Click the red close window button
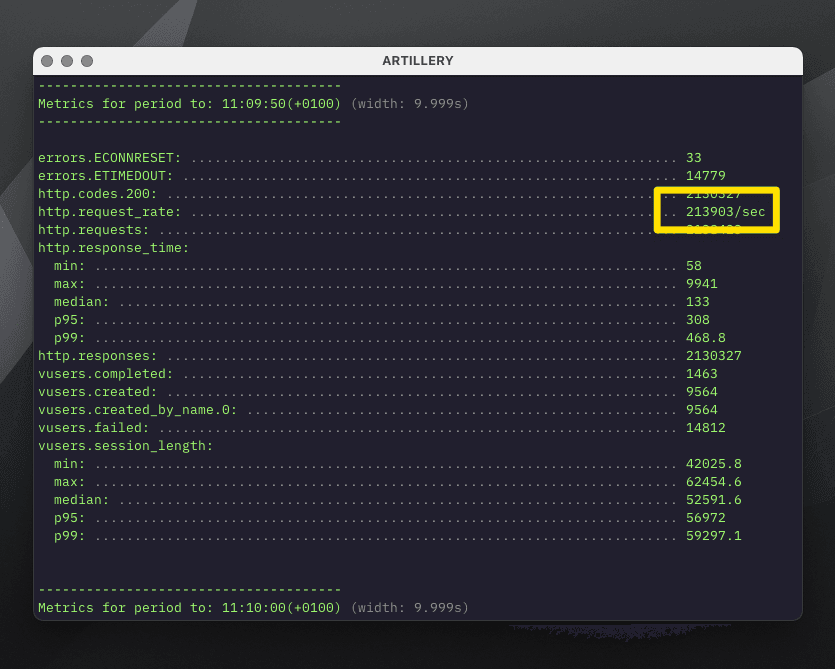The height and width of the screenshot is (669, 835). tap(47, 61)
